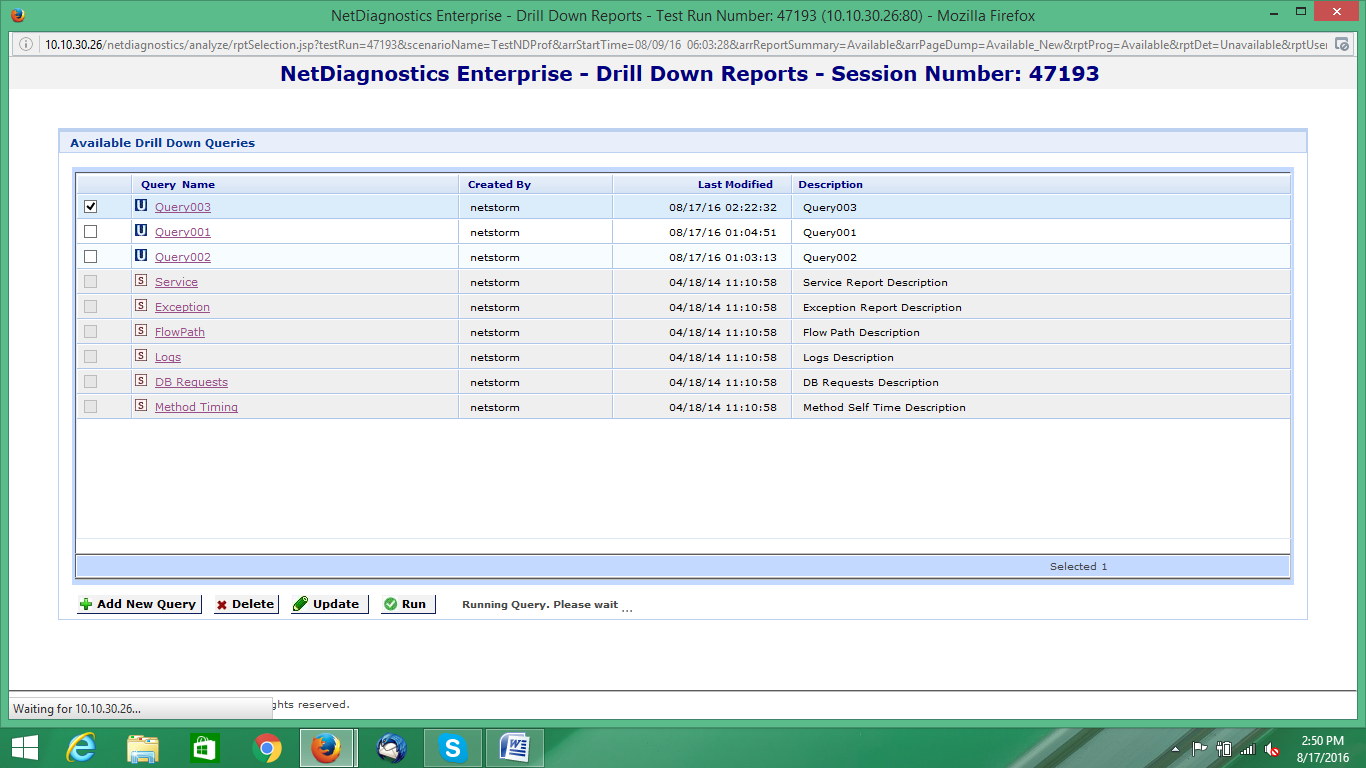The height and width of the screenshot is (768, 1366).
Task: Click the disabled DB Requests row checkbox
Action: (91, 381)
